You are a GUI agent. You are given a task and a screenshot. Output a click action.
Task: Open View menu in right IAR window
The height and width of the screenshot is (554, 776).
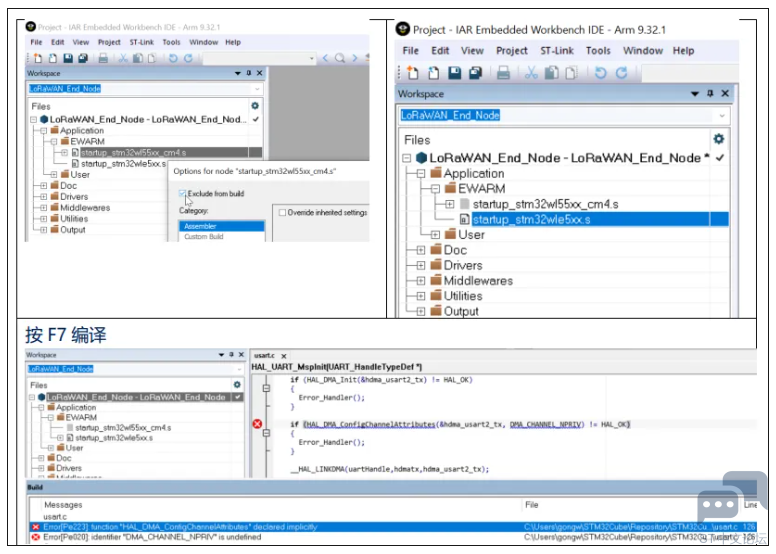(x=472, y=50)
